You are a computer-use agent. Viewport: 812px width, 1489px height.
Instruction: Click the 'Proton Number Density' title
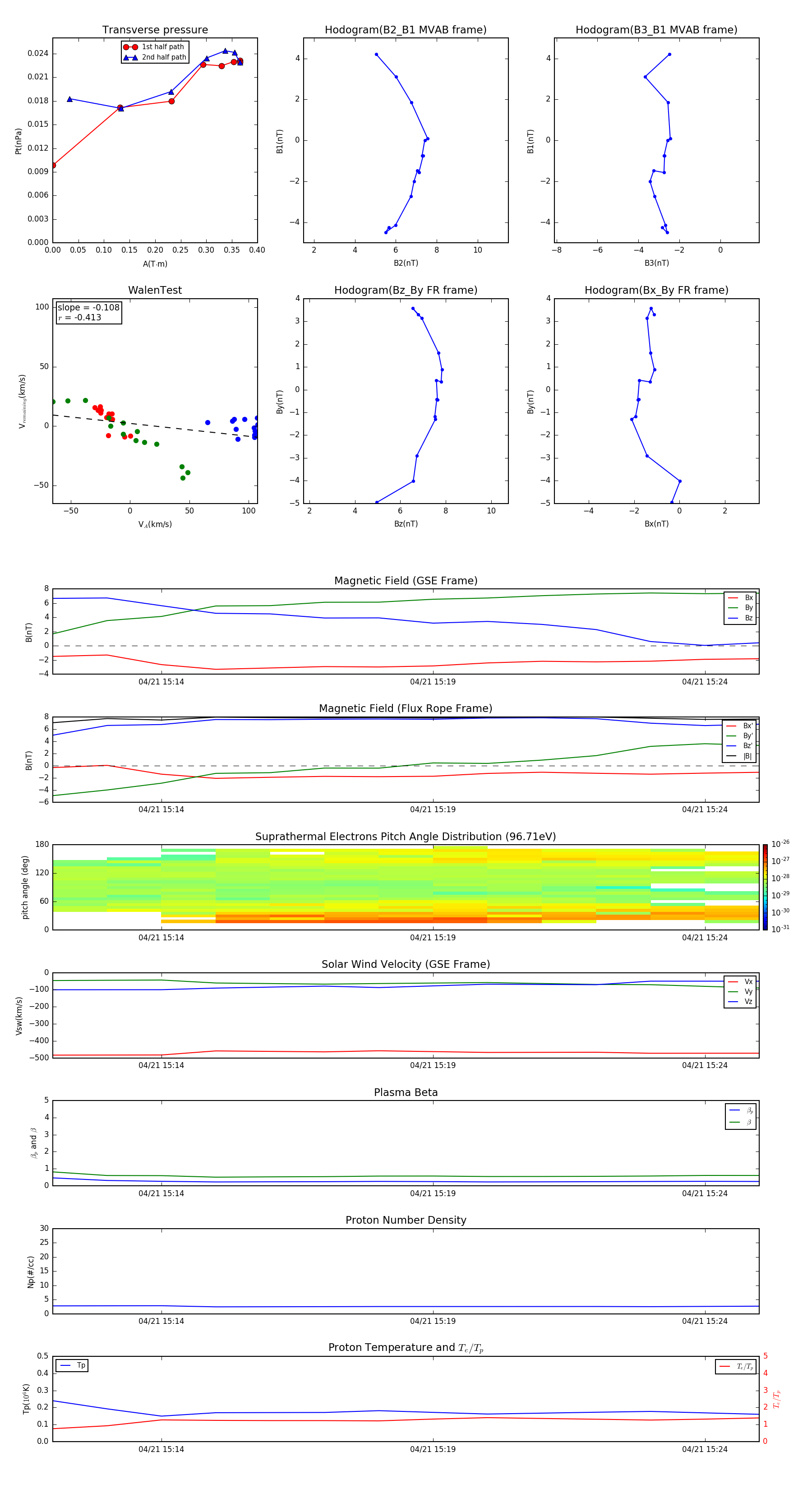(406, 1220)
